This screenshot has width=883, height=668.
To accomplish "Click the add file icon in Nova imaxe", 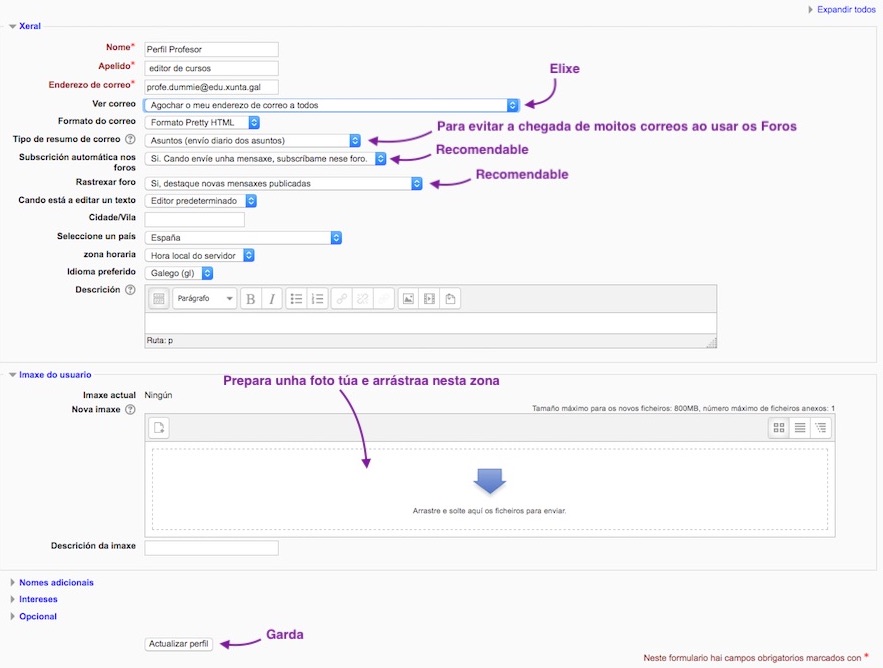I will tap(159, 428).
